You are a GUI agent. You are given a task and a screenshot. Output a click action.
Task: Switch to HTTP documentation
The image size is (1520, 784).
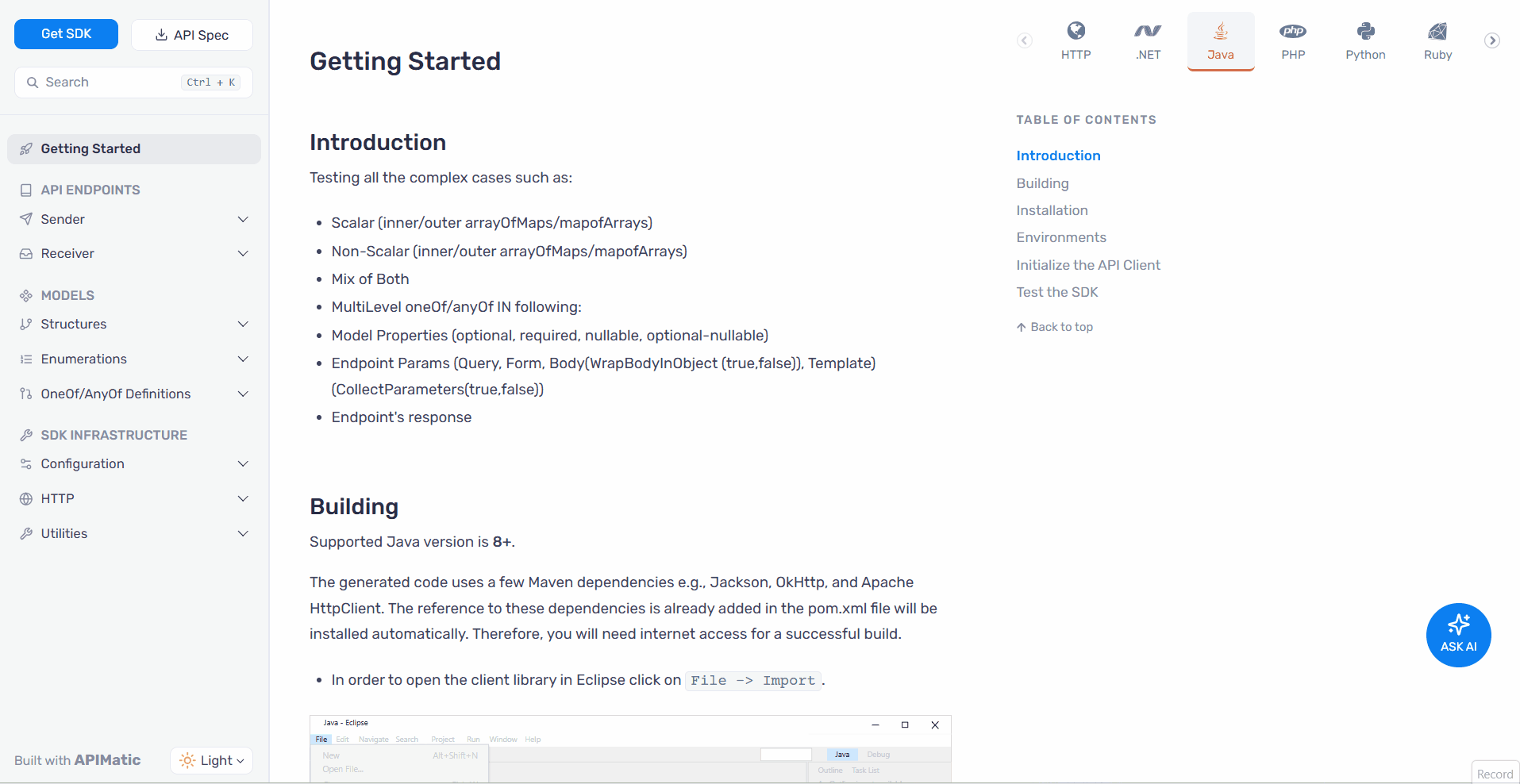(x=1076, y=40)
